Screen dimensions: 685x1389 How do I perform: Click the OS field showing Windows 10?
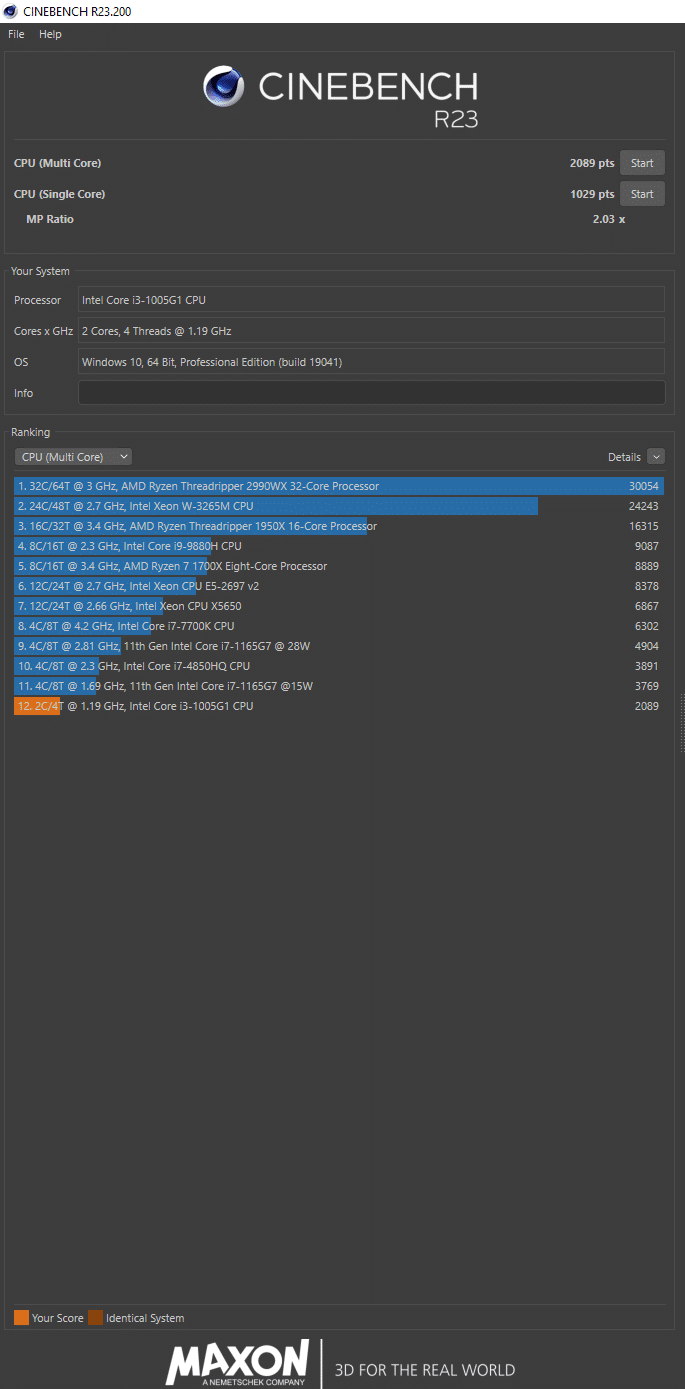point(371,362)
